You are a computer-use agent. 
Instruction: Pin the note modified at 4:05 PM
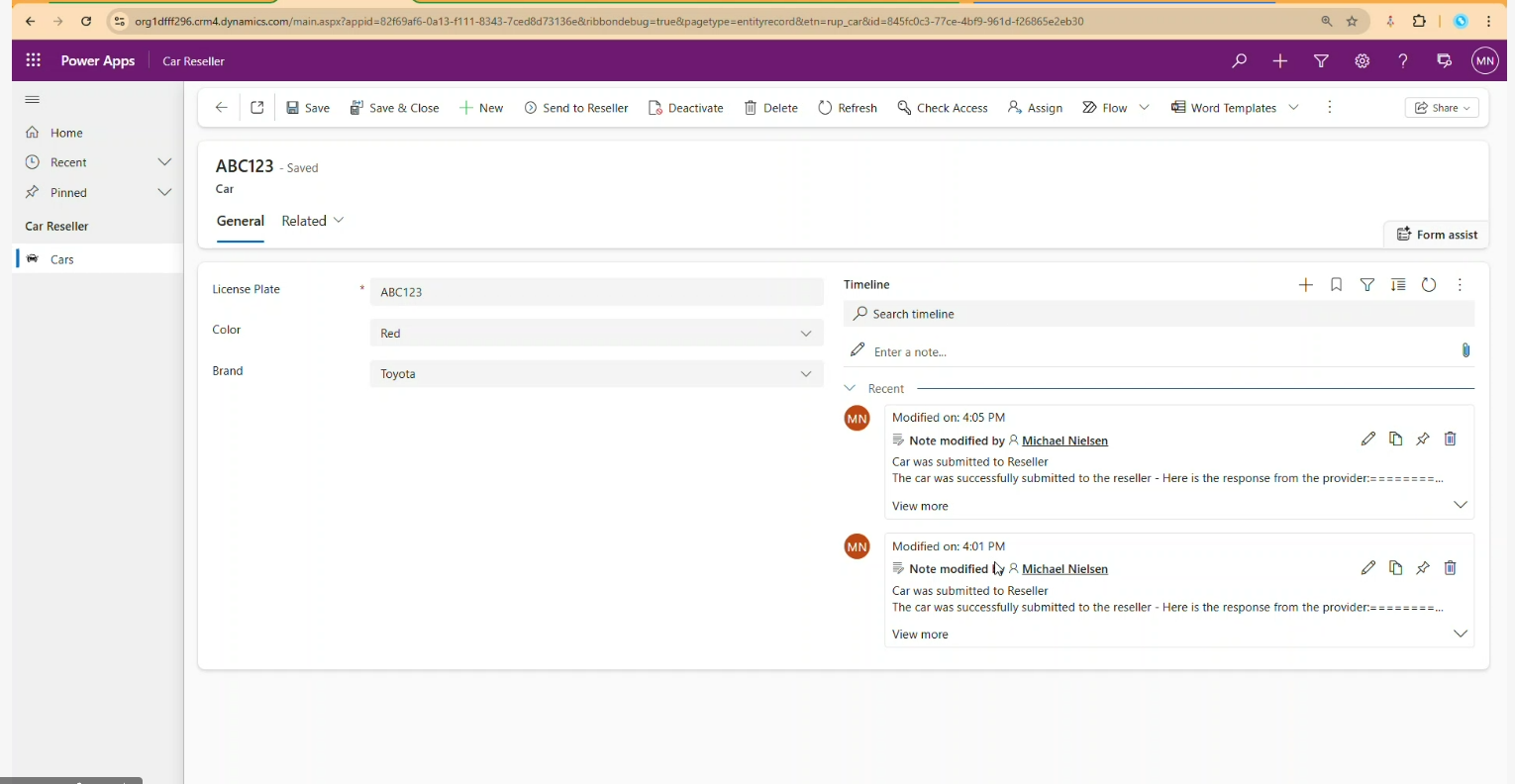(1422, 439)
